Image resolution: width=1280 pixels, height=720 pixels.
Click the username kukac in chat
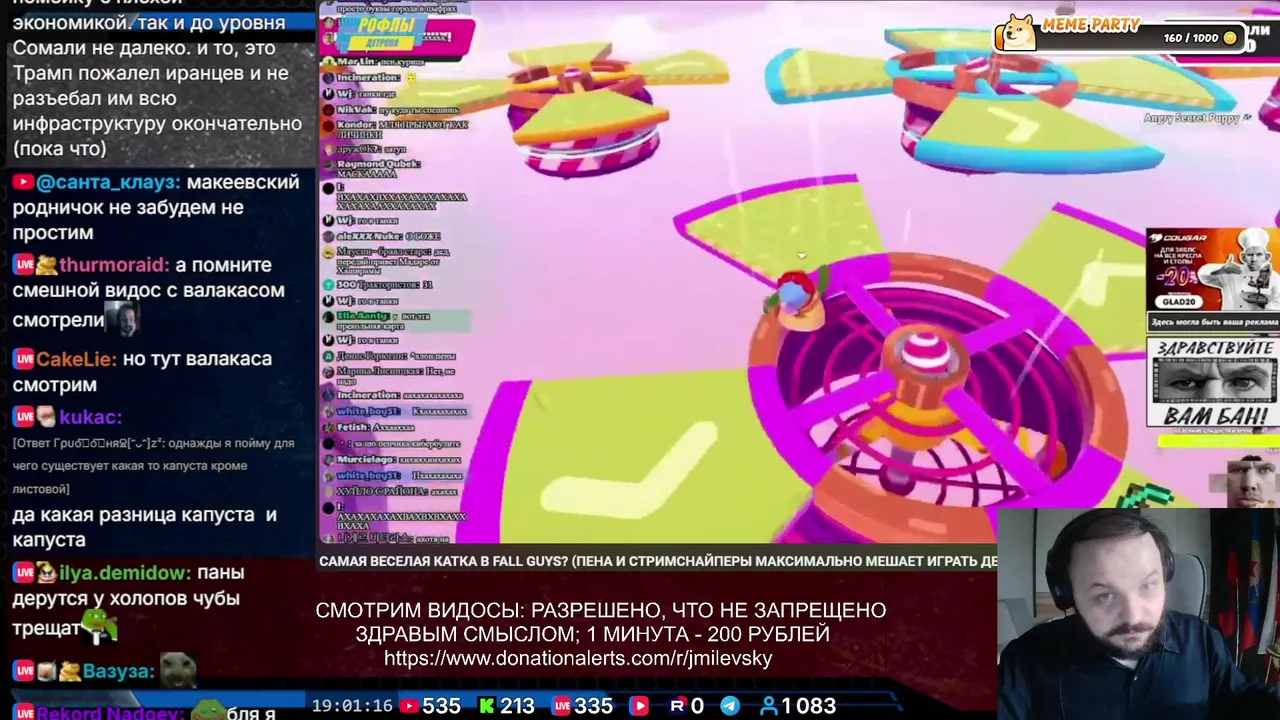tap(90, 417)
